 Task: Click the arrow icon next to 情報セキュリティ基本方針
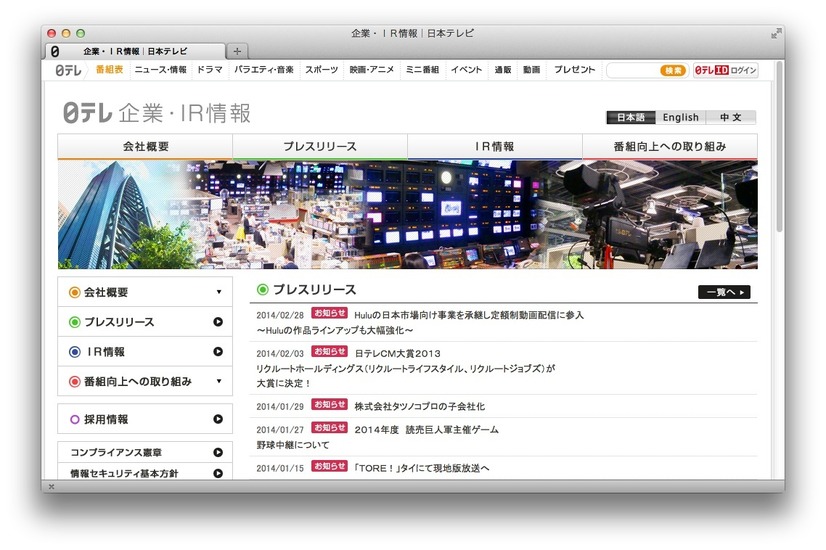tap(218, 473)
